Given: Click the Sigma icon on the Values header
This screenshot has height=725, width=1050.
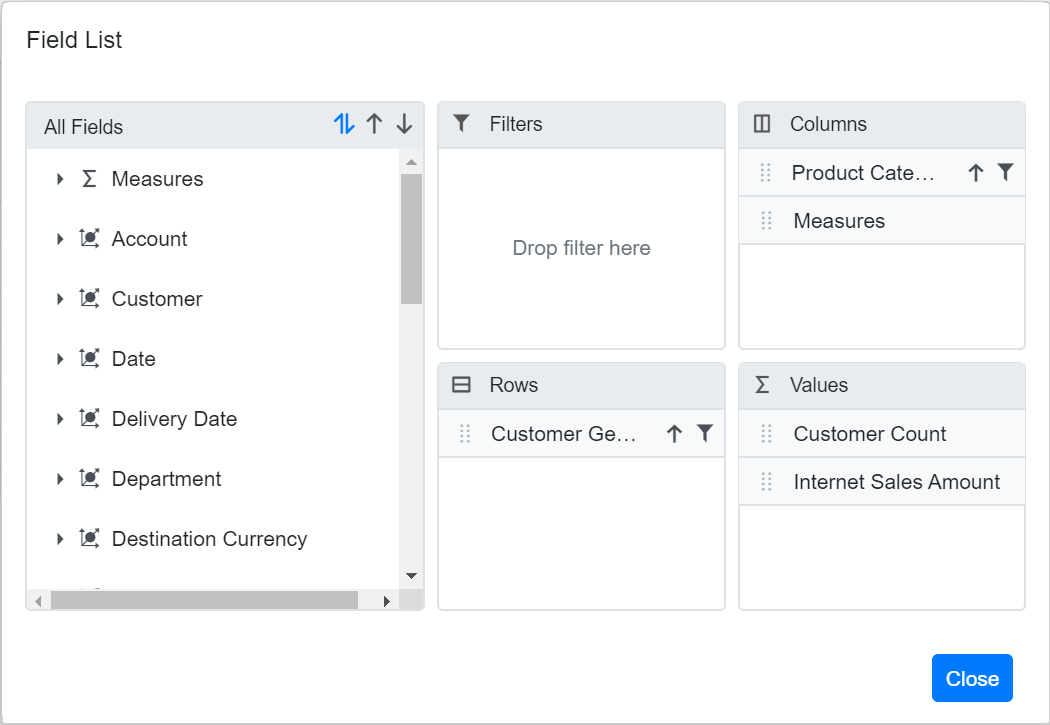Looking at the screenshot, I should [x=760, y=385].
